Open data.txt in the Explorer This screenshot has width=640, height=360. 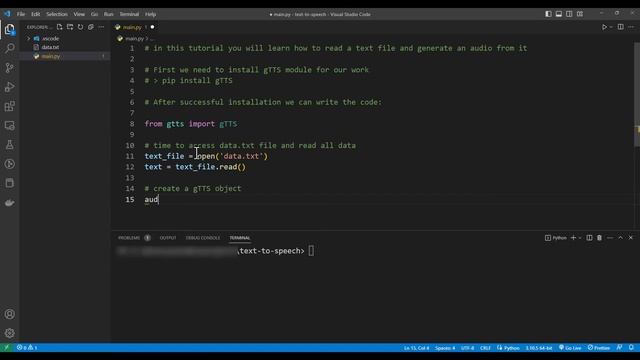tap(50, 47)
